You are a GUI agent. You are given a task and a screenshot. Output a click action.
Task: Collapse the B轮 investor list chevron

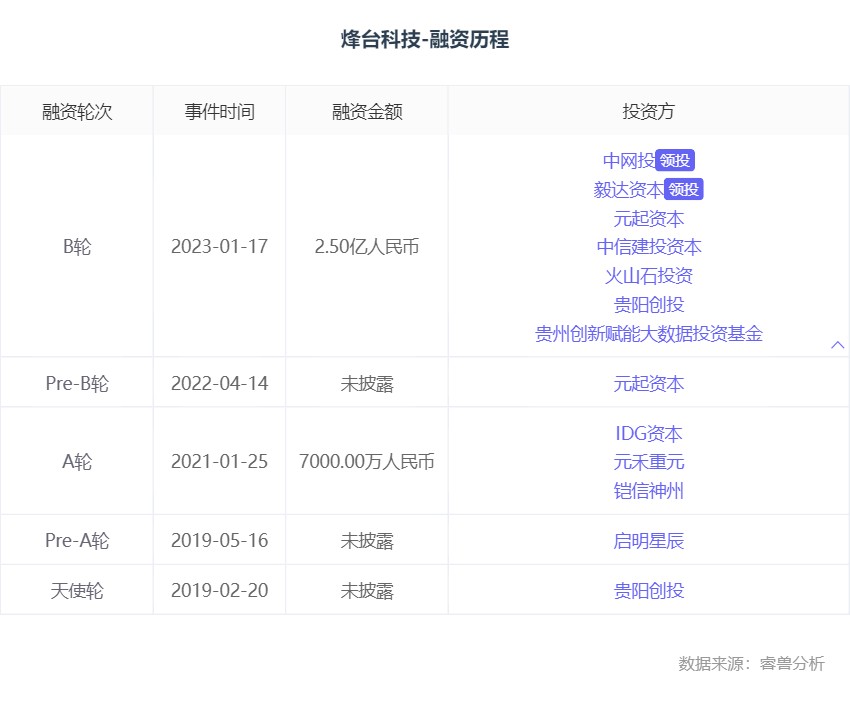pos(838,345)
